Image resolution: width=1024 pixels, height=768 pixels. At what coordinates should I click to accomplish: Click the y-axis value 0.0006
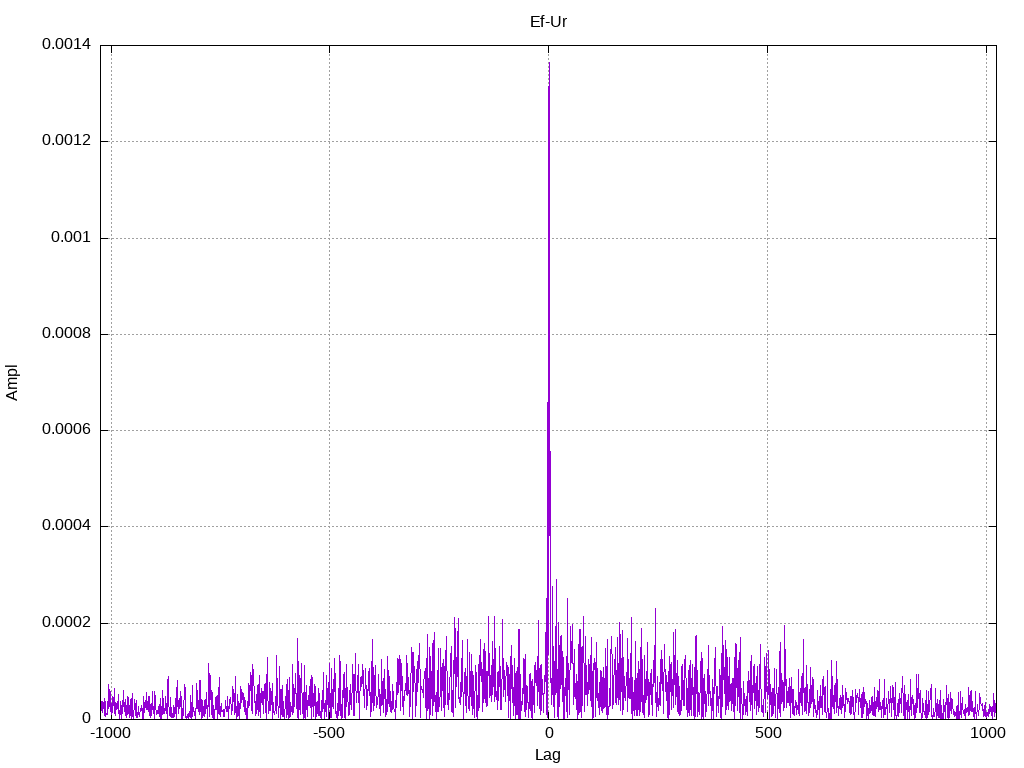(66, 429)
